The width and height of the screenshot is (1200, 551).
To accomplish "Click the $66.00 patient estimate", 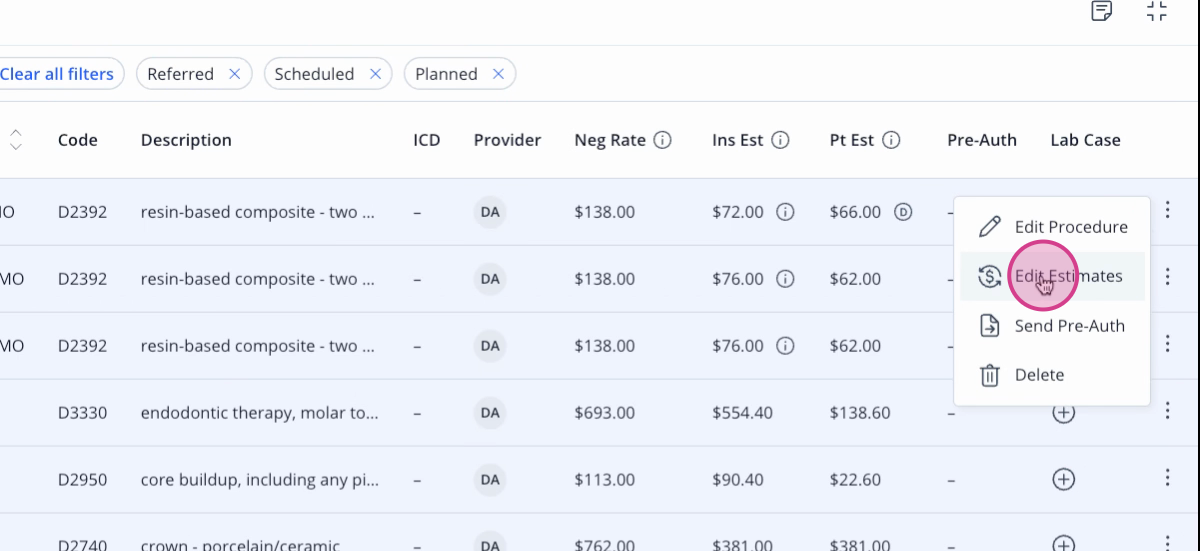I will 856,212.
